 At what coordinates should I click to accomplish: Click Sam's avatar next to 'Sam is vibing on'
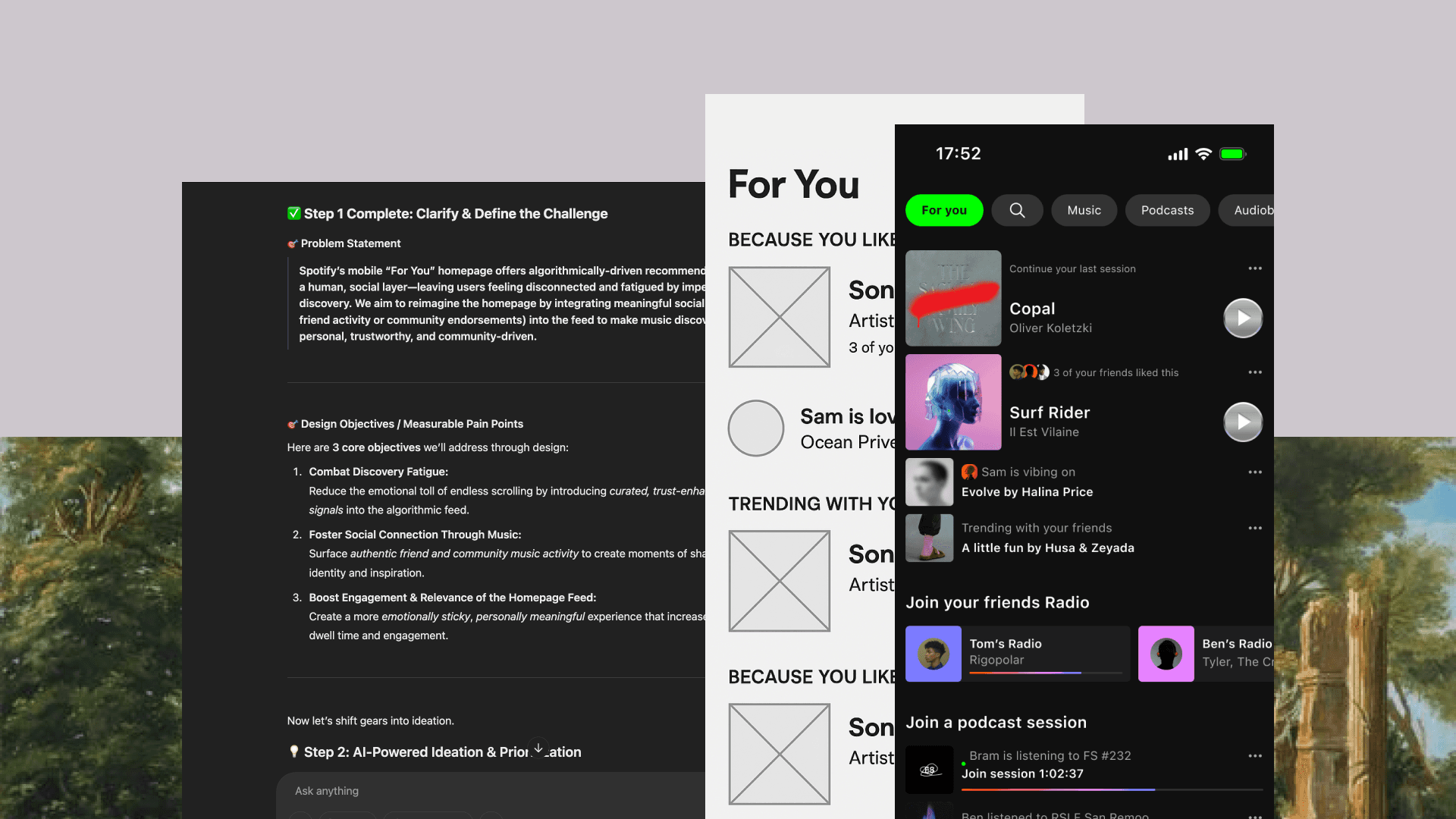(x=969, y=472)
